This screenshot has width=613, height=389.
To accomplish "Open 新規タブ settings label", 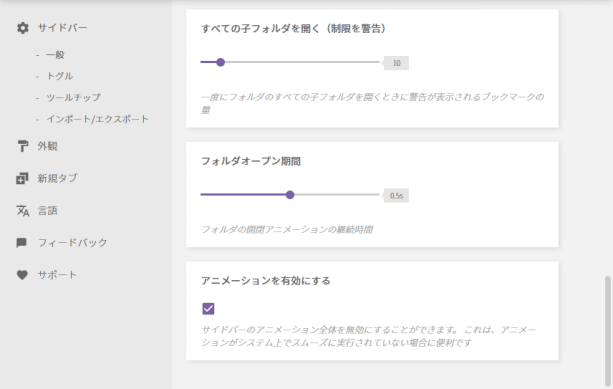I will point(57,178).
